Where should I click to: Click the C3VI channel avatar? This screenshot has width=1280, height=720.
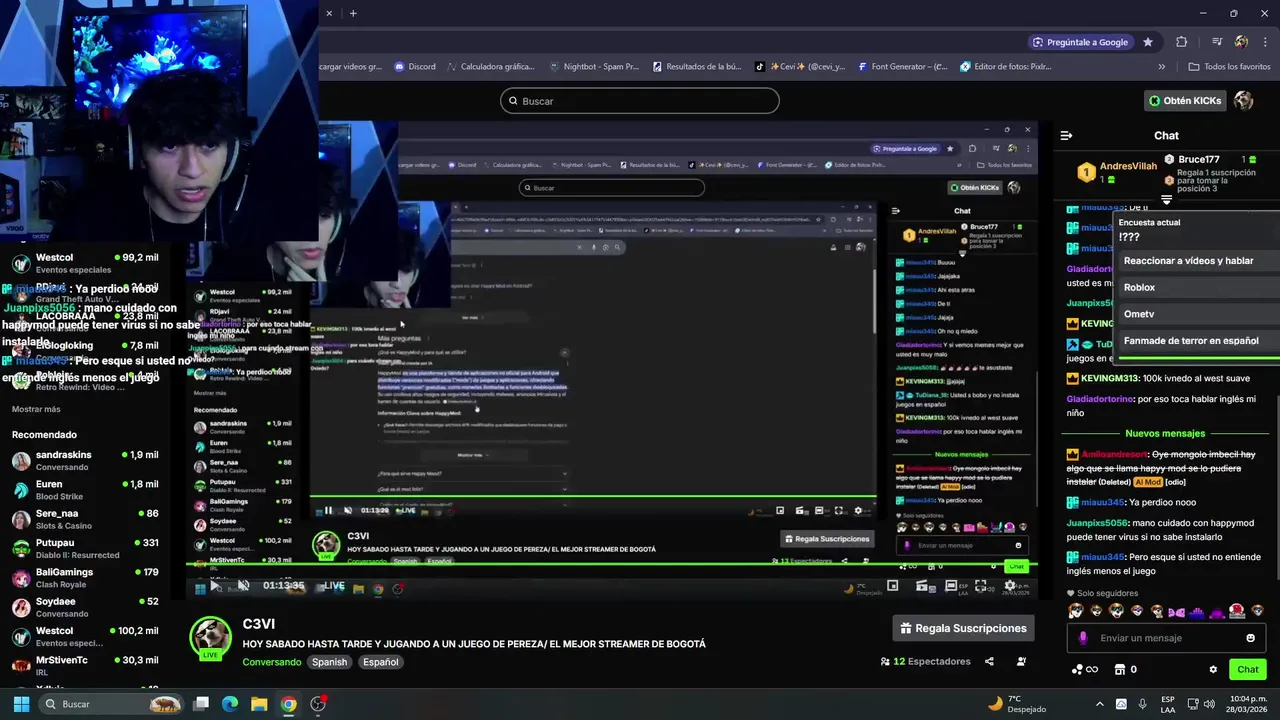point(210,637)
